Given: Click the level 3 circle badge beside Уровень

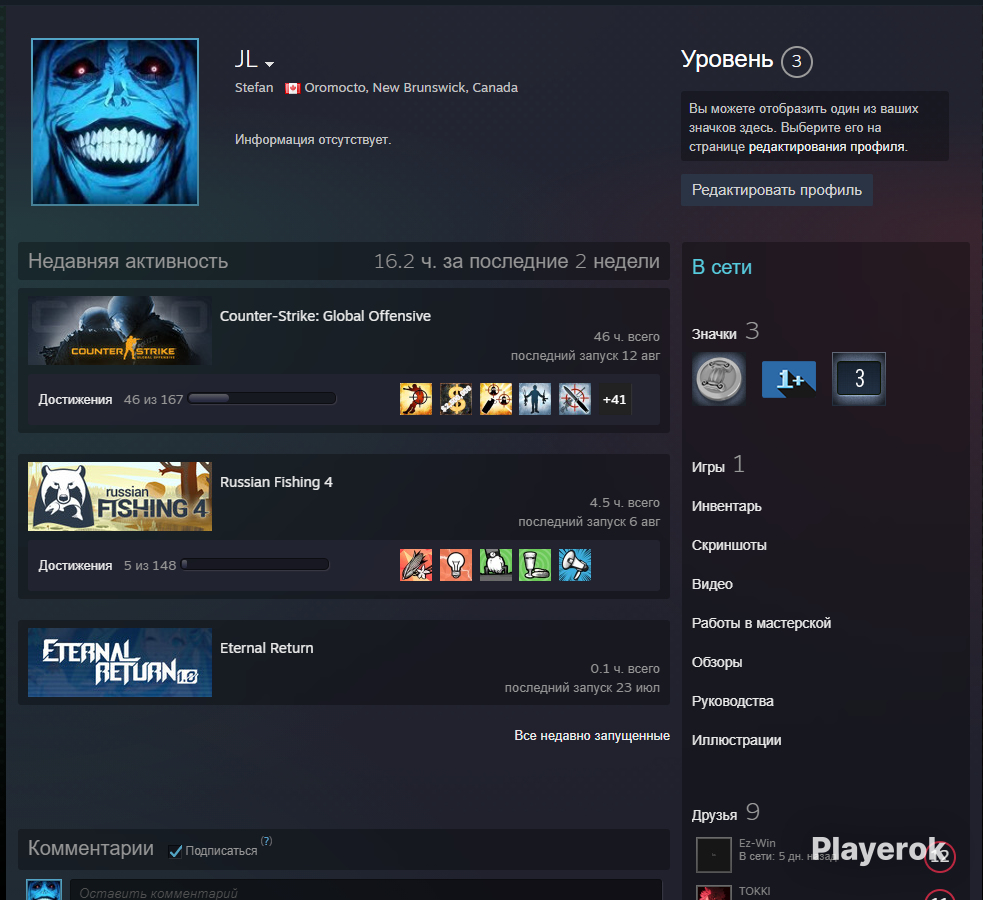Looking at the screenshot, I should (x=797, y=61).
